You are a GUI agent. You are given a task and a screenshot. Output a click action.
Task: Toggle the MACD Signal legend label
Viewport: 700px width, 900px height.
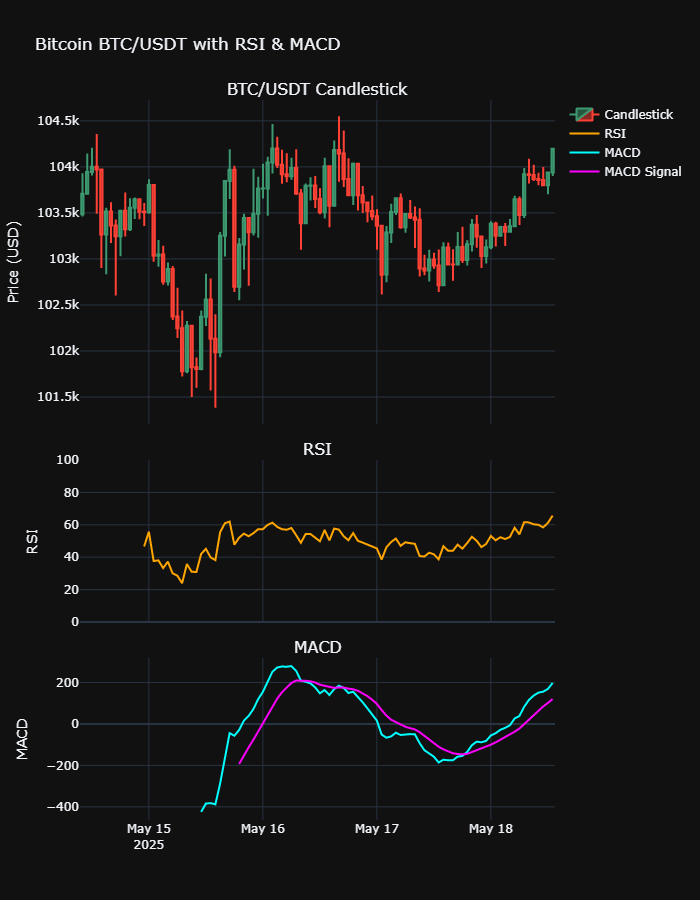click(x=642, y=172)
